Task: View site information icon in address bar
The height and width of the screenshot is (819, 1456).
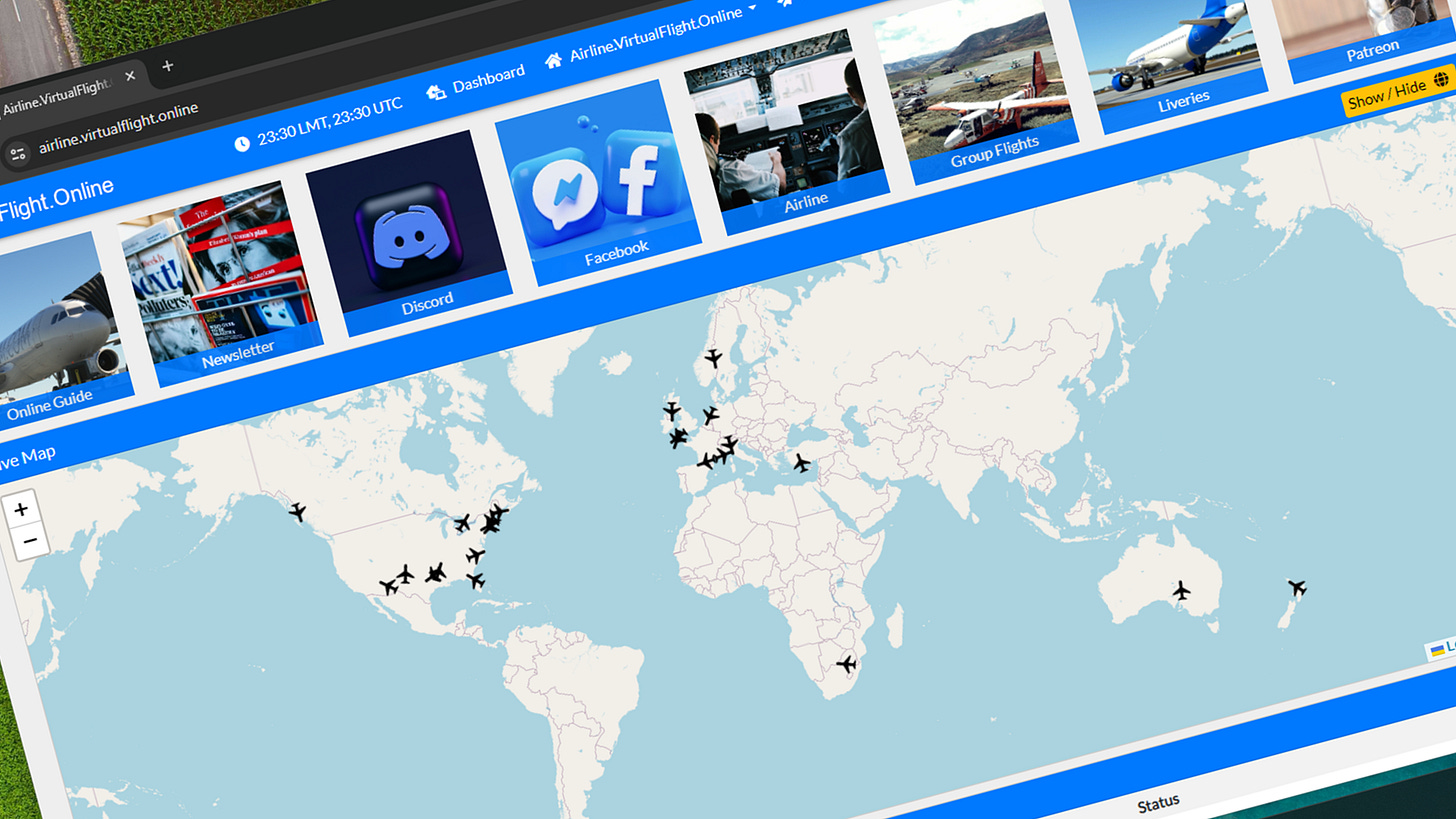Action: pyautogui.click(x=17, y=154)
